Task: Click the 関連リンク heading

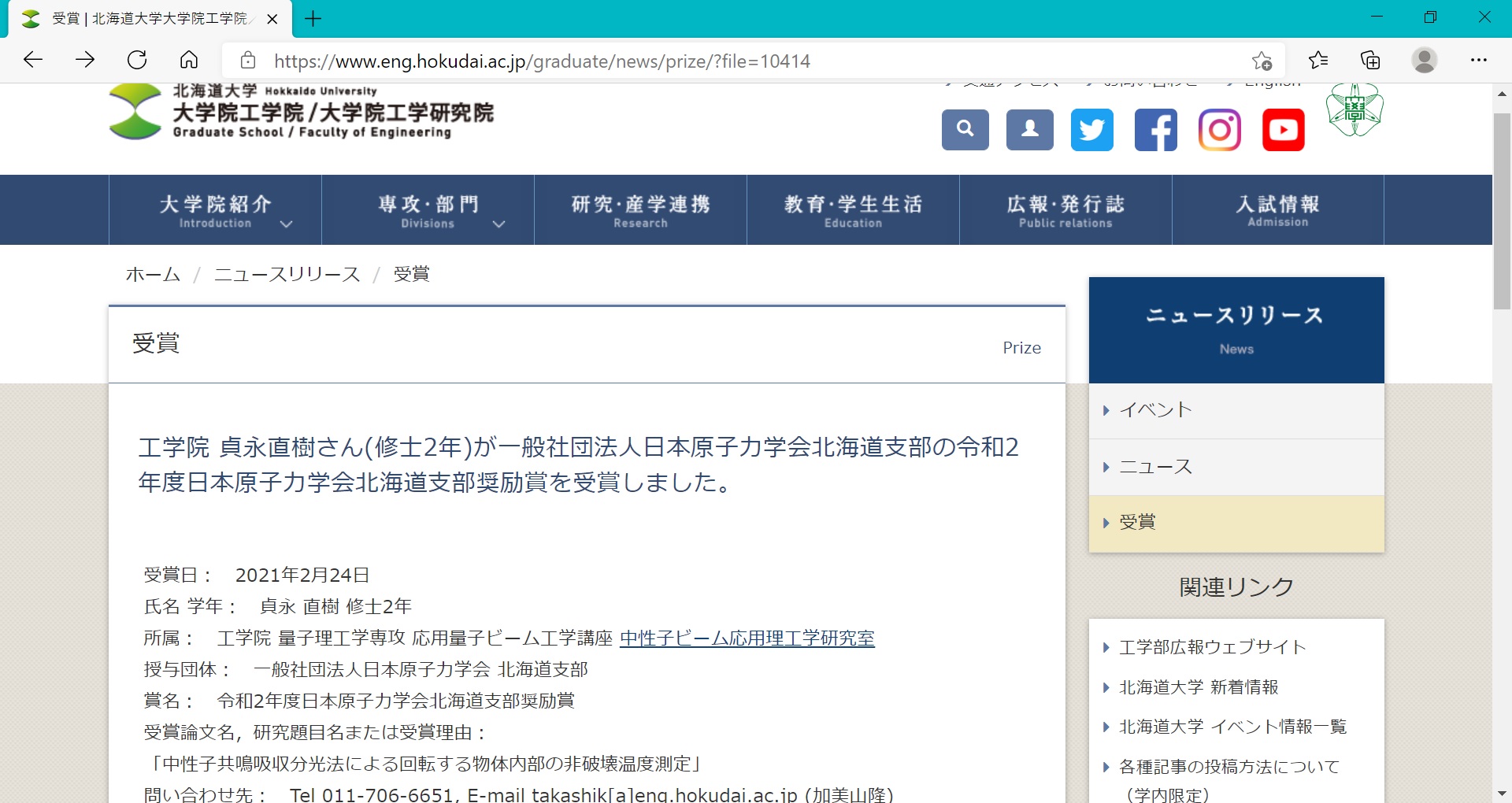Action: pyautogui.click(x=1236, y=587)
